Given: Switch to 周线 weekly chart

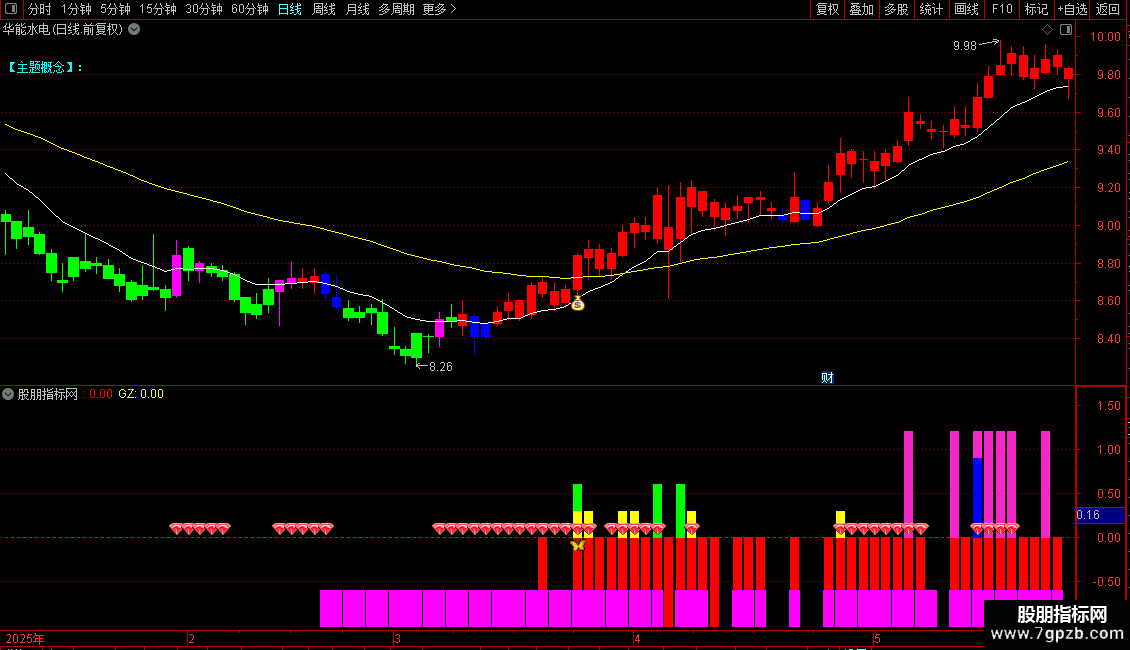Looking at the screenshot, I should pos(324,9).
